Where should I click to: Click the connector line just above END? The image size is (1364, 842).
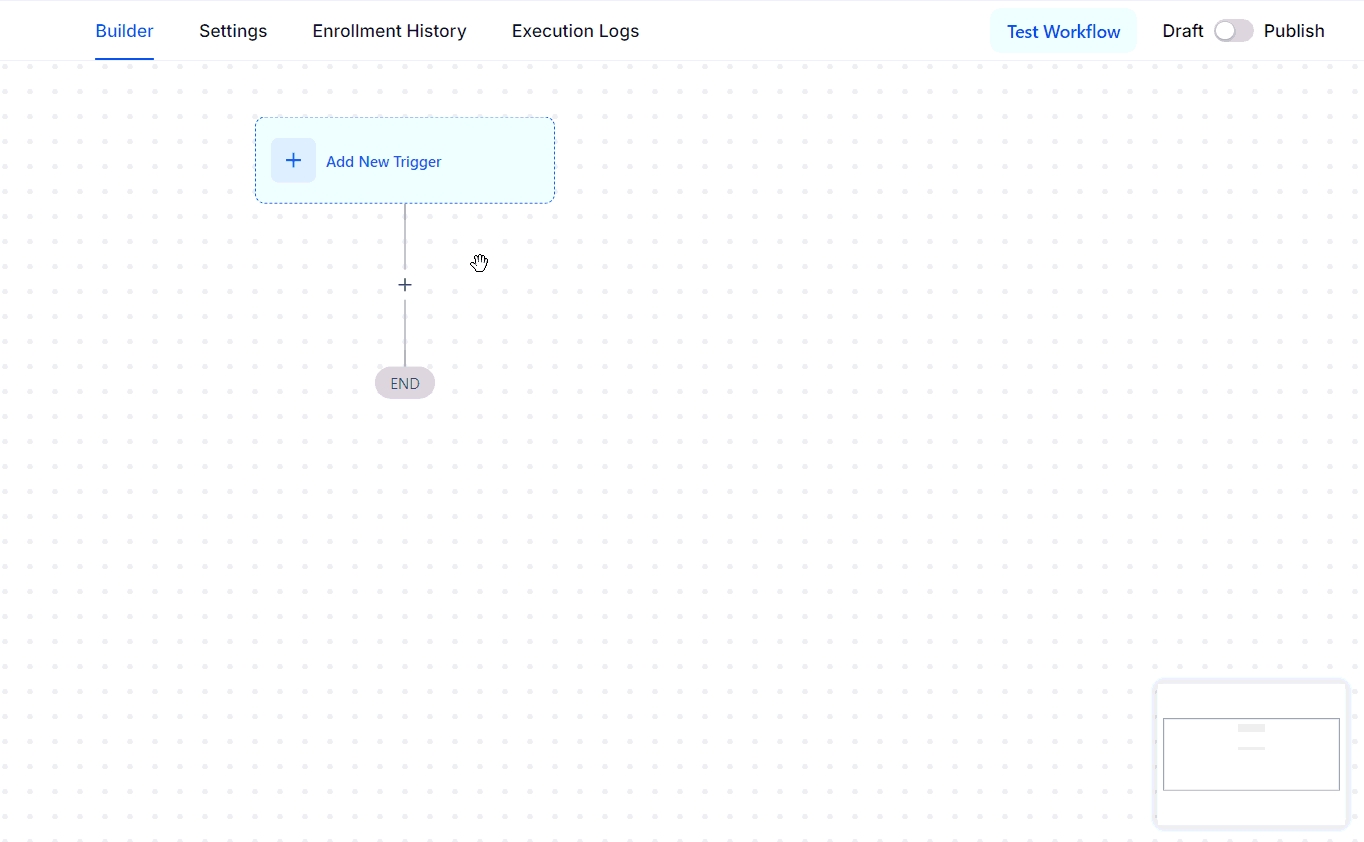pos(405,340)
